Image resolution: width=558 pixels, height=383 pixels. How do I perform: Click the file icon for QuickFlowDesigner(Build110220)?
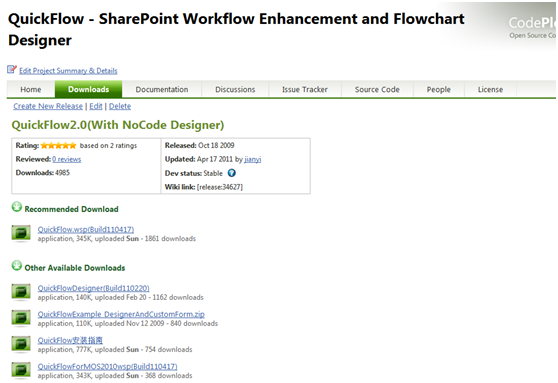[x=21, y=292]
